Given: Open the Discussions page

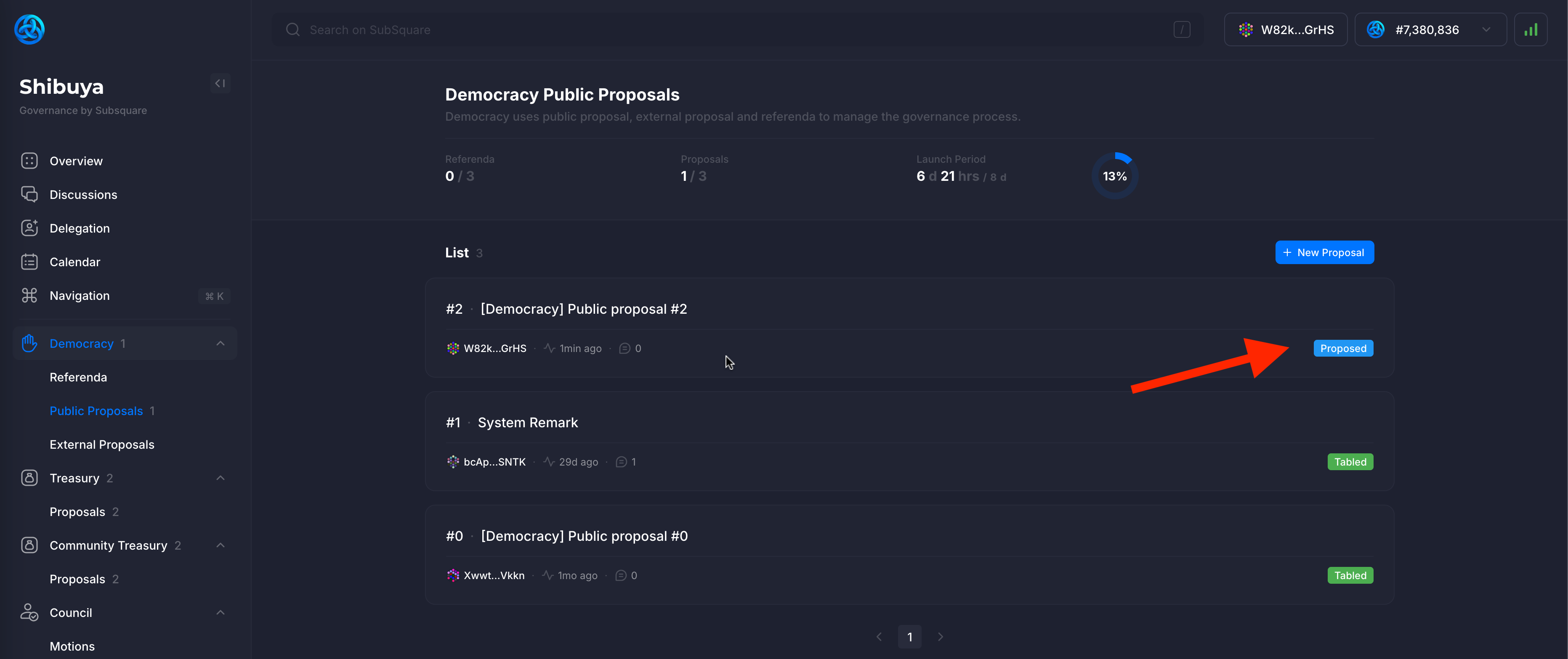Looking at the screenshot, I should 83,195.
